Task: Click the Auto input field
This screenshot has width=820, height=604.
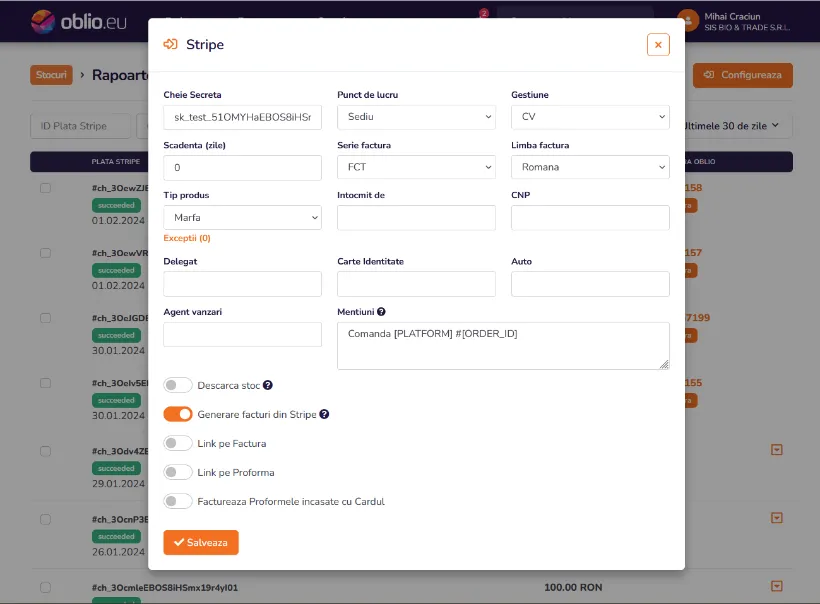Action: tap(590, 284)
